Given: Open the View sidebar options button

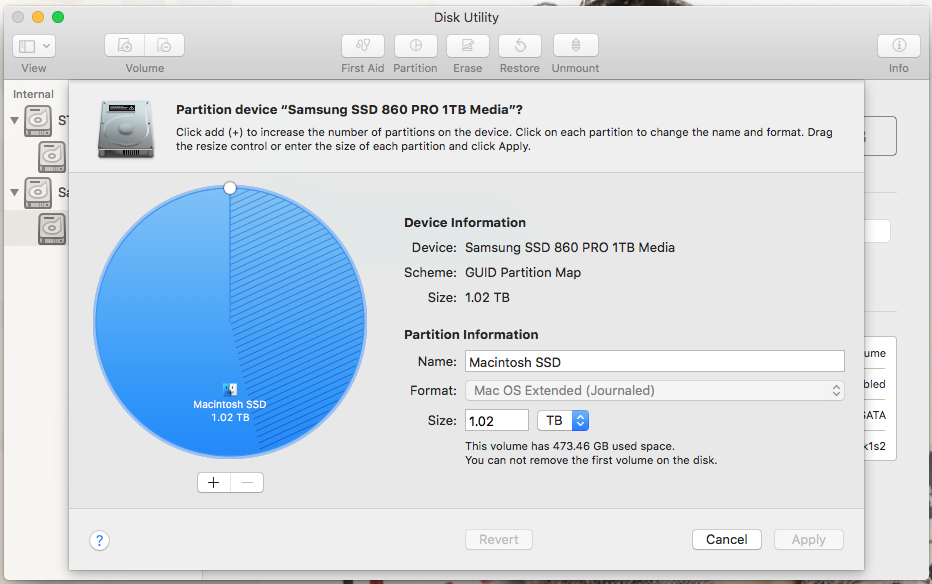Looking at the screenshot, I should (34, 46).
